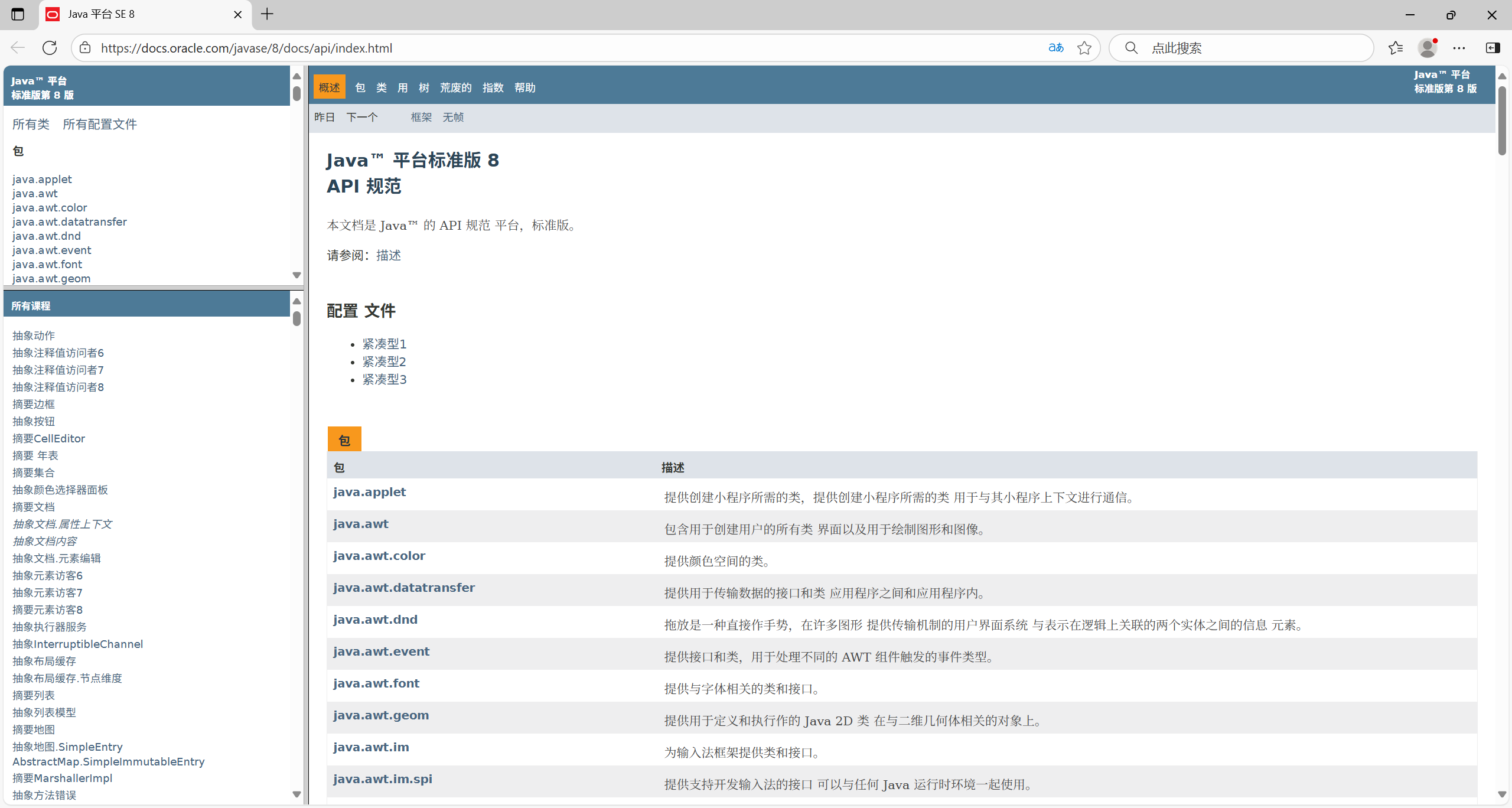Screen dimensions: 1512x808
Task: Open class AbstractMap.SimpleImmutableEntry
Action: pyautogui.click(x=109, y=762)
